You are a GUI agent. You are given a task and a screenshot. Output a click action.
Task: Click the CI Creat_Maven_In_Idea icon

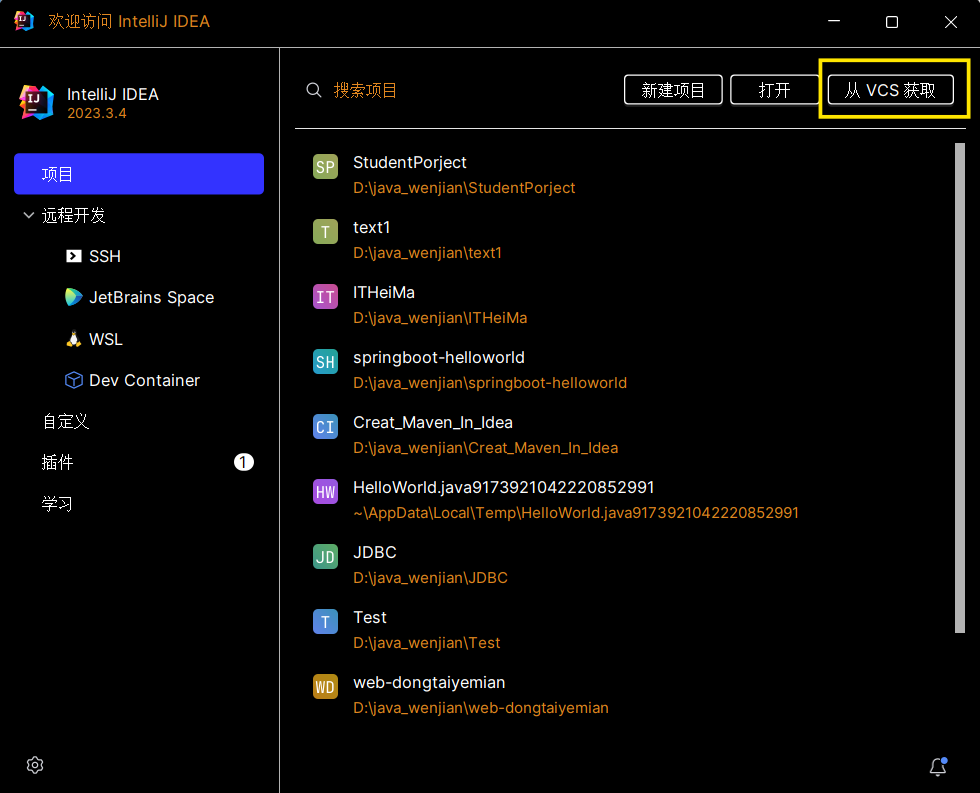[325, 427]
